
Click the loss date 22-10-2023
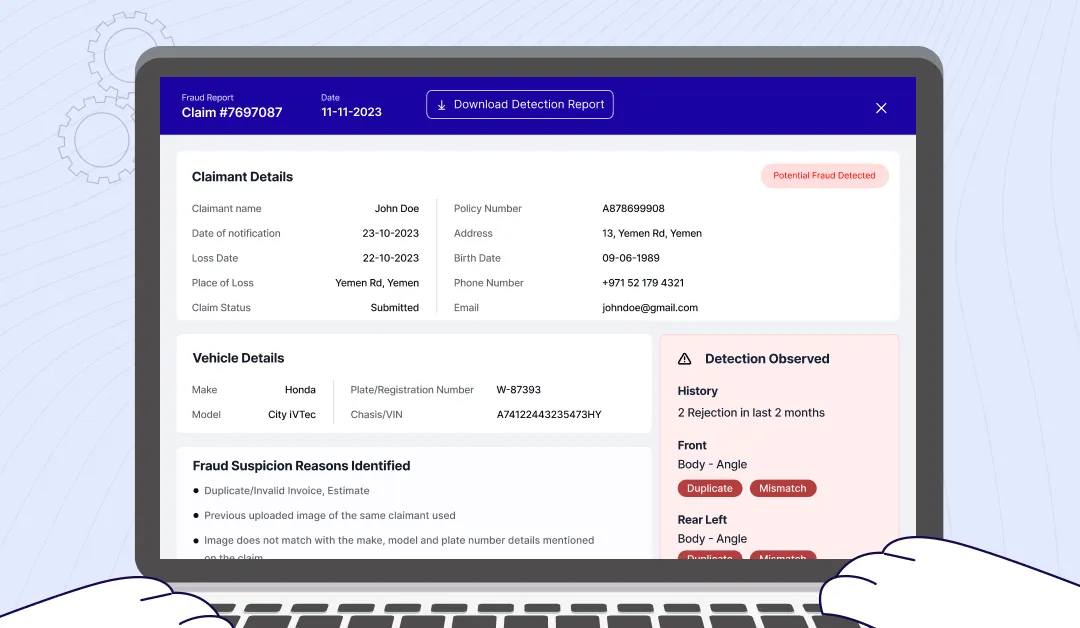point(391,258)
